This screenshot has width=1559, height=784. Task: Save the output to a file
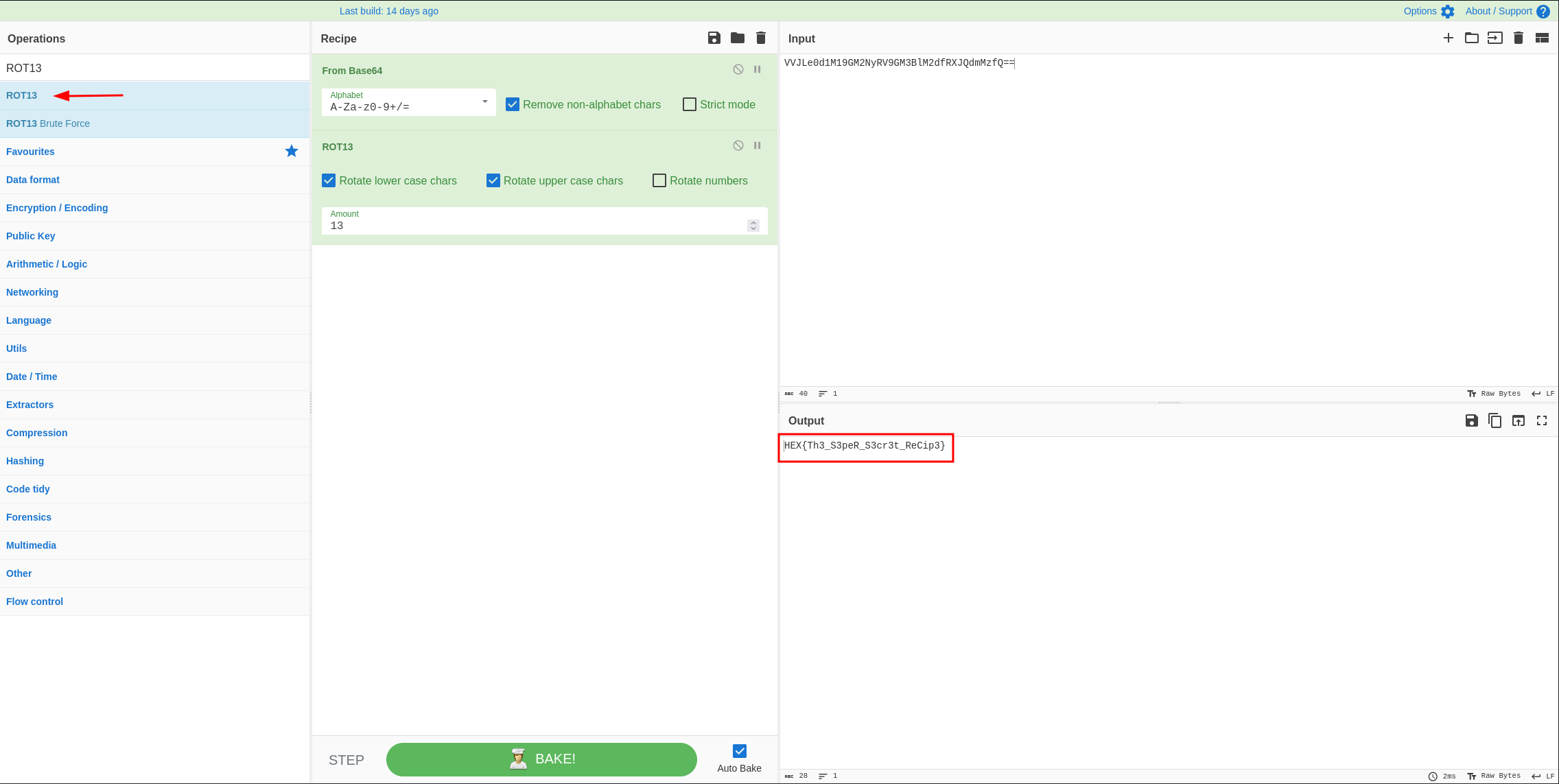click(x=1471, y=420)
